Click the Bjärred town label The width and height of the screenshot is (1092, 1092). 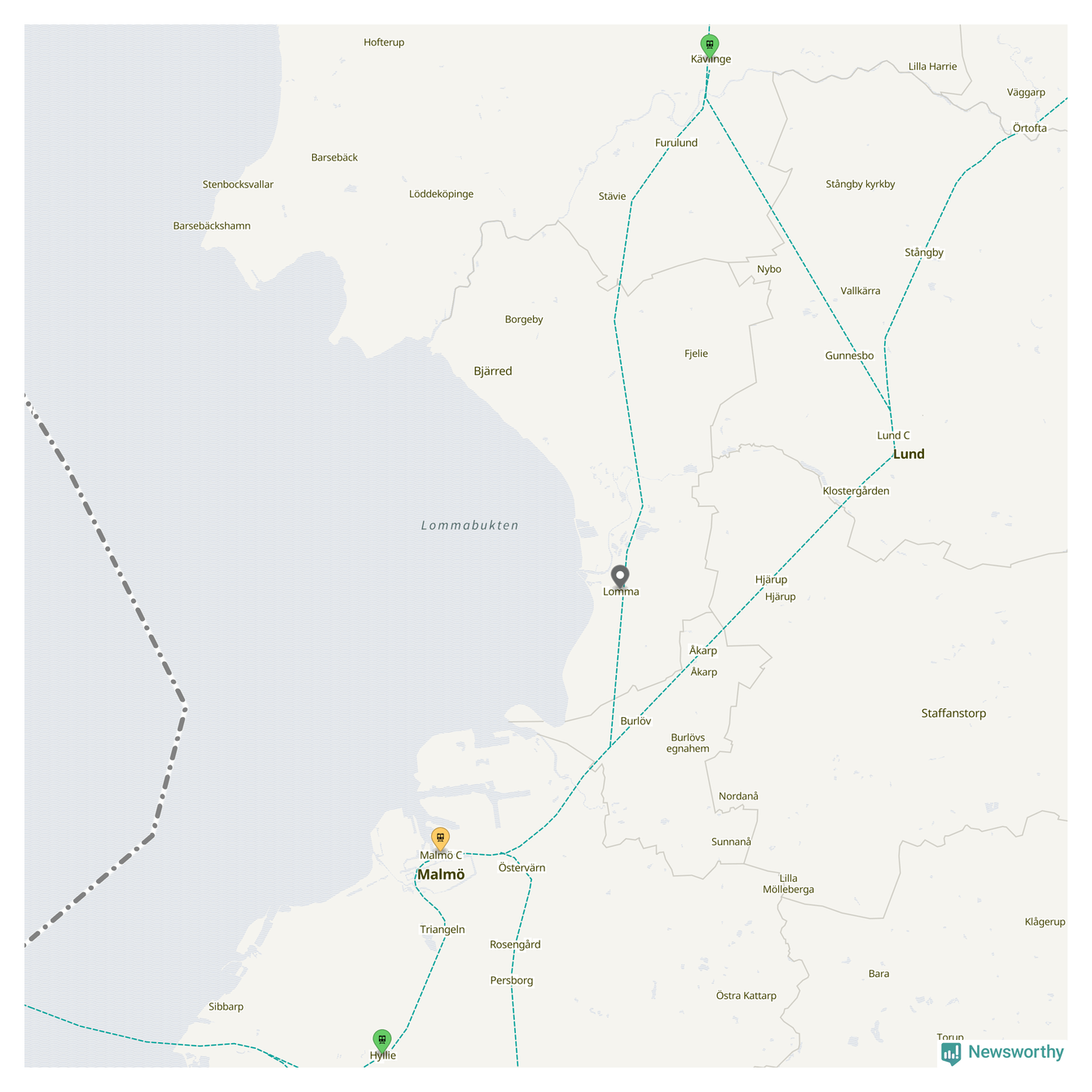click(493, 371)
